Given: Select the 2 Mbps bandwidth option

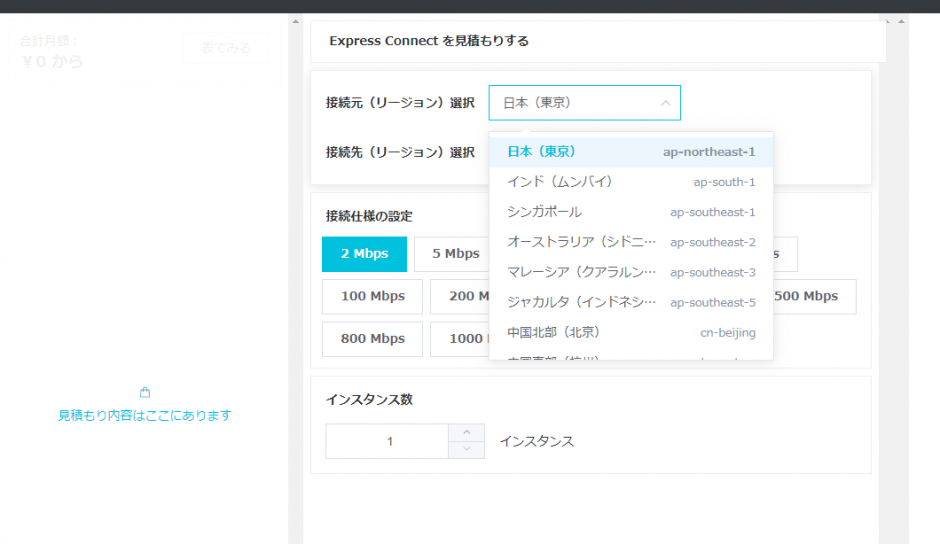Looking at the screenshot, I should 364,254.
